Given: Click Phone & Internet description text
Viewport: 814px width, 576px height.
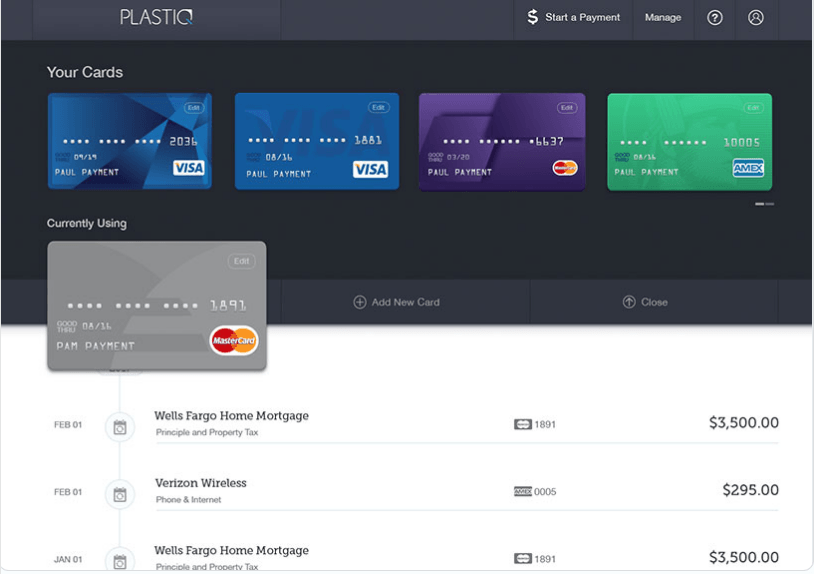Looking at the screenshot, I should (188, 500).
